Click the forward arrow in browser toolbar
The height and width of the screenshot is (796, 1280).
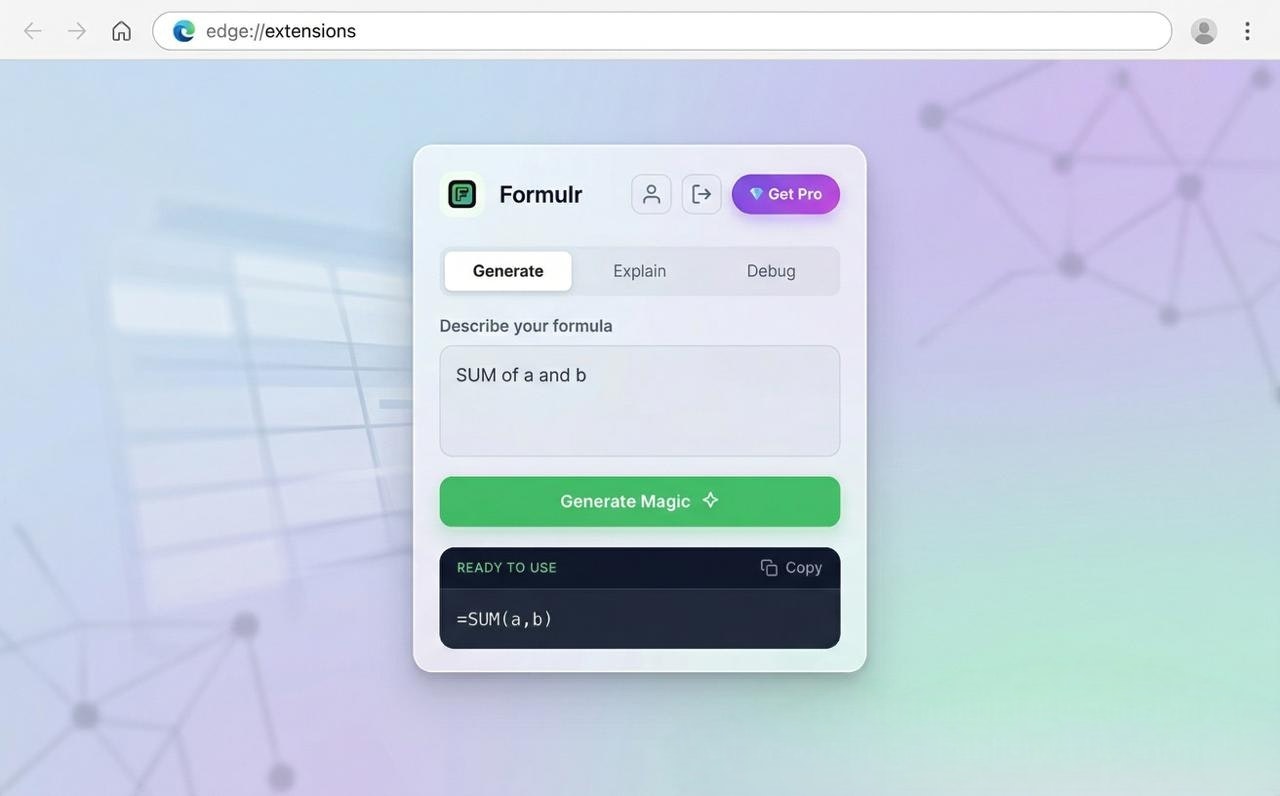coord(76,30)
